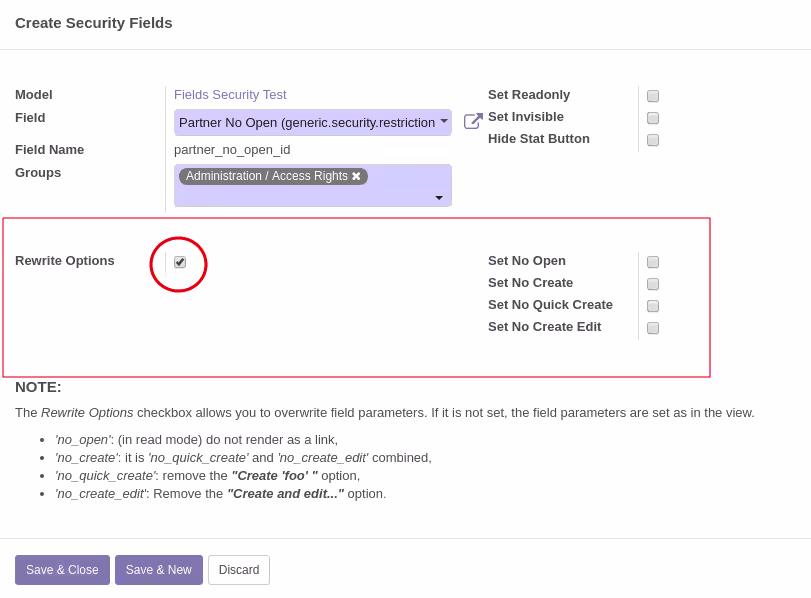Tick the Set Invisible checkbox
The height and width of the screenshot is (598, 811).
click(x=653, y=118)
